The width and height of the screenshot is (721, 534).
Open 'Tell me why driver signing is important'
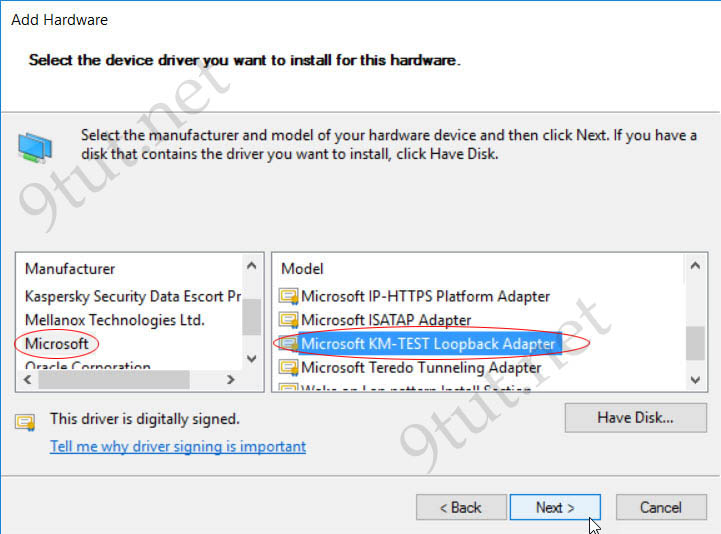[x=178, y=447]
